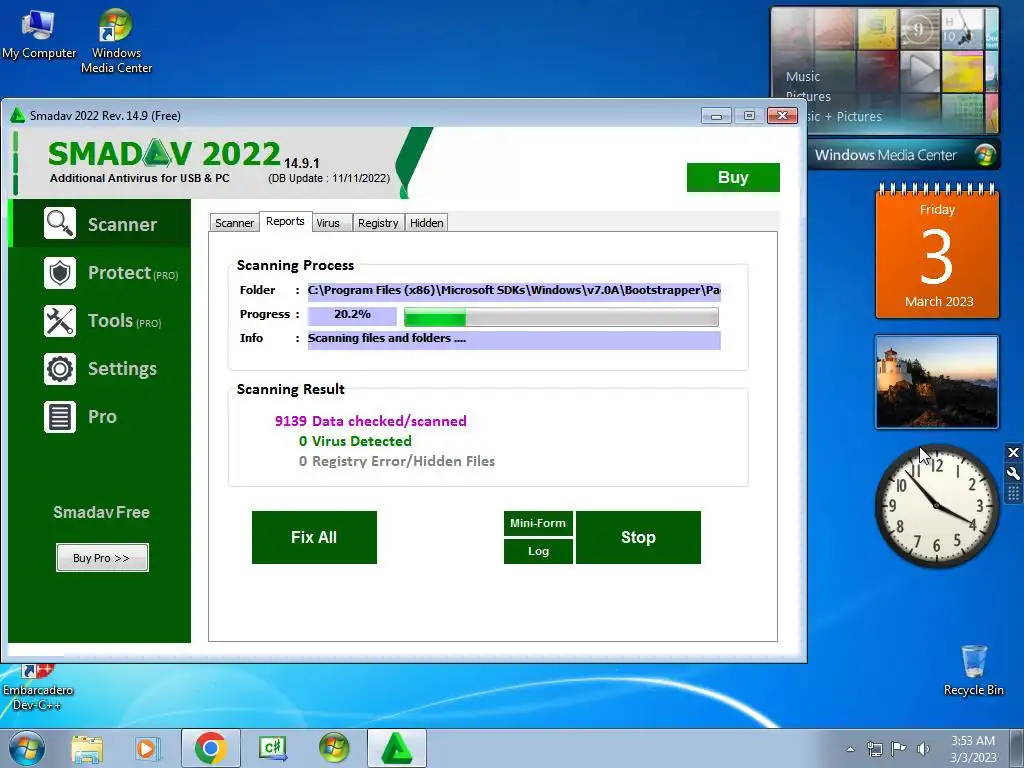Click '0 Registry Error/Hidden Files' text
The image size is (1024, 768).
(396, 462)
